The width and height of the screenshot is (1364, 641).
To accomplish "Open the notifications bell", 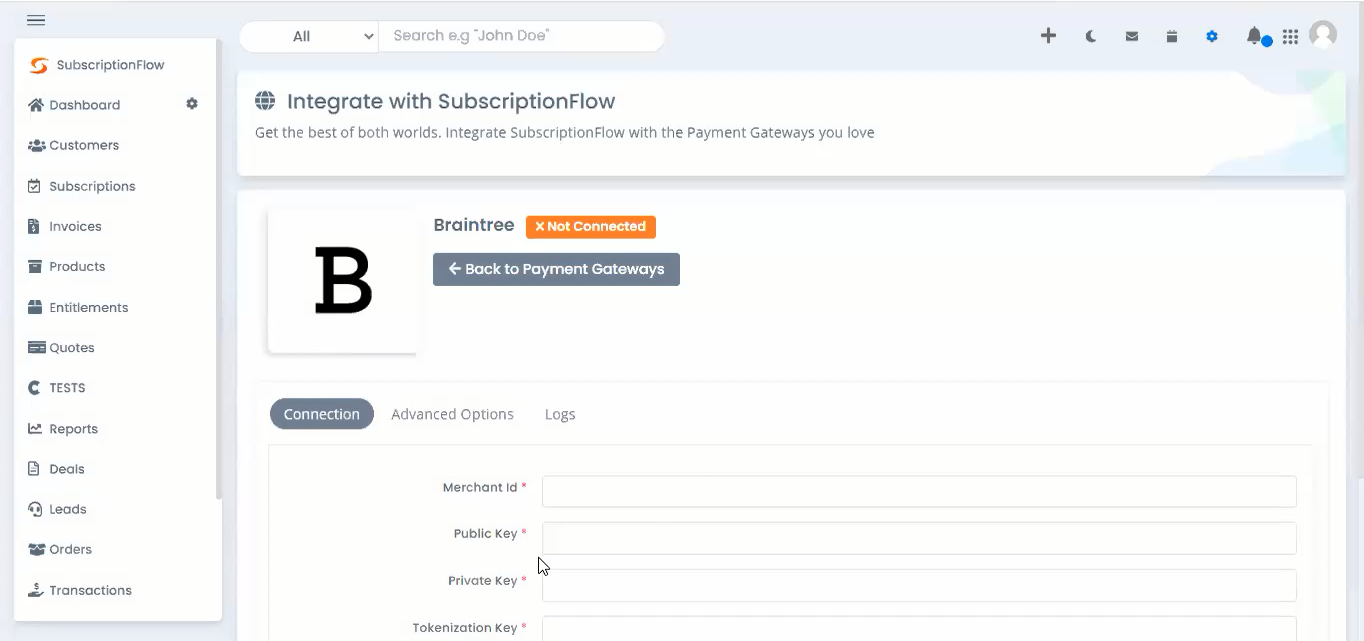I will 1254,36.
